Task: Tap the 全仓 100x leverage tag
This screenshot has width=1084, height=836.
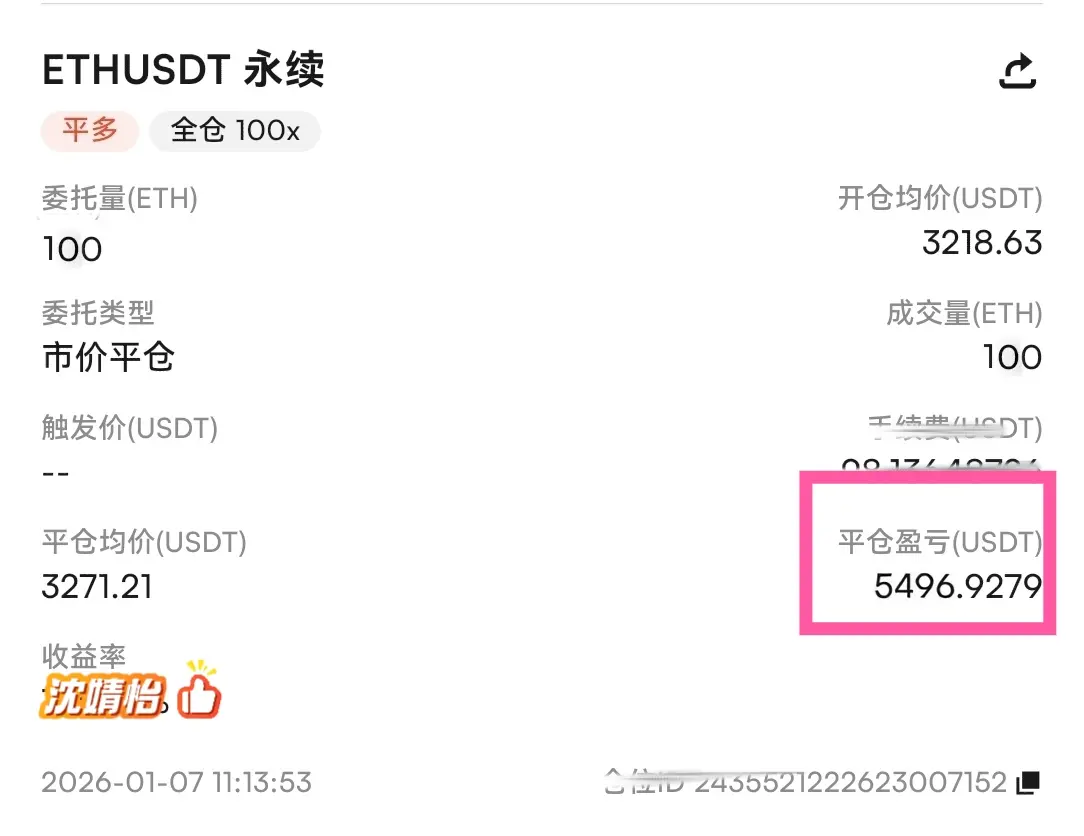Action: 235,131
